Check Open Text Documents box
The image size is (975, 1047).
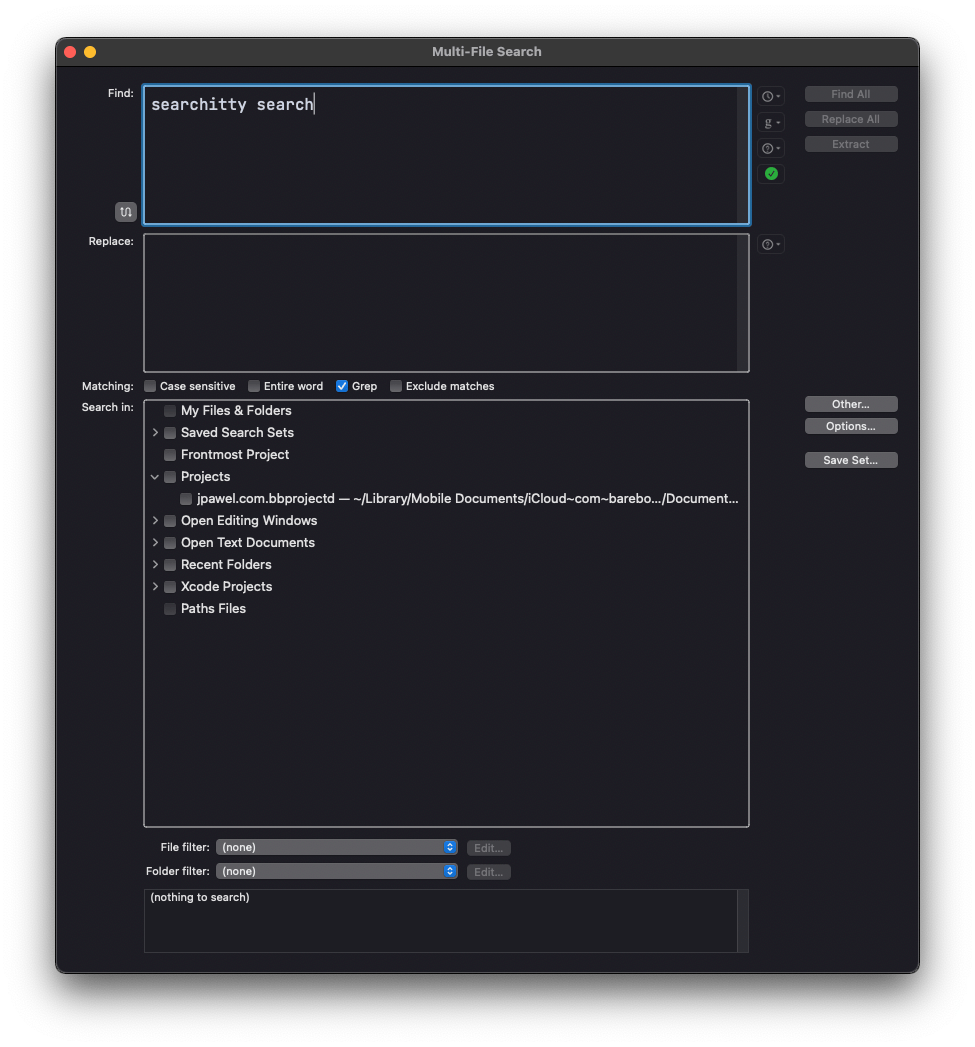[x=170, y=543]
